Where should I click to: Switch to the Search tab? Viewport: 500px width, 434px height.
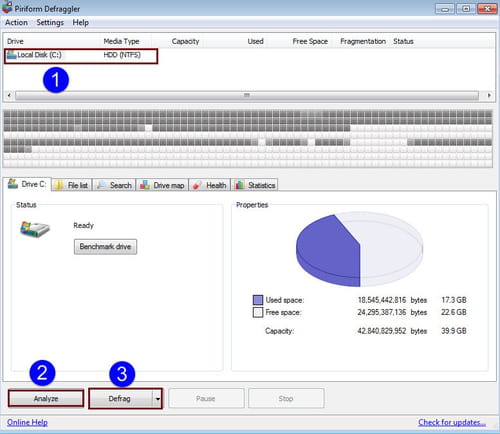(114, 185)
